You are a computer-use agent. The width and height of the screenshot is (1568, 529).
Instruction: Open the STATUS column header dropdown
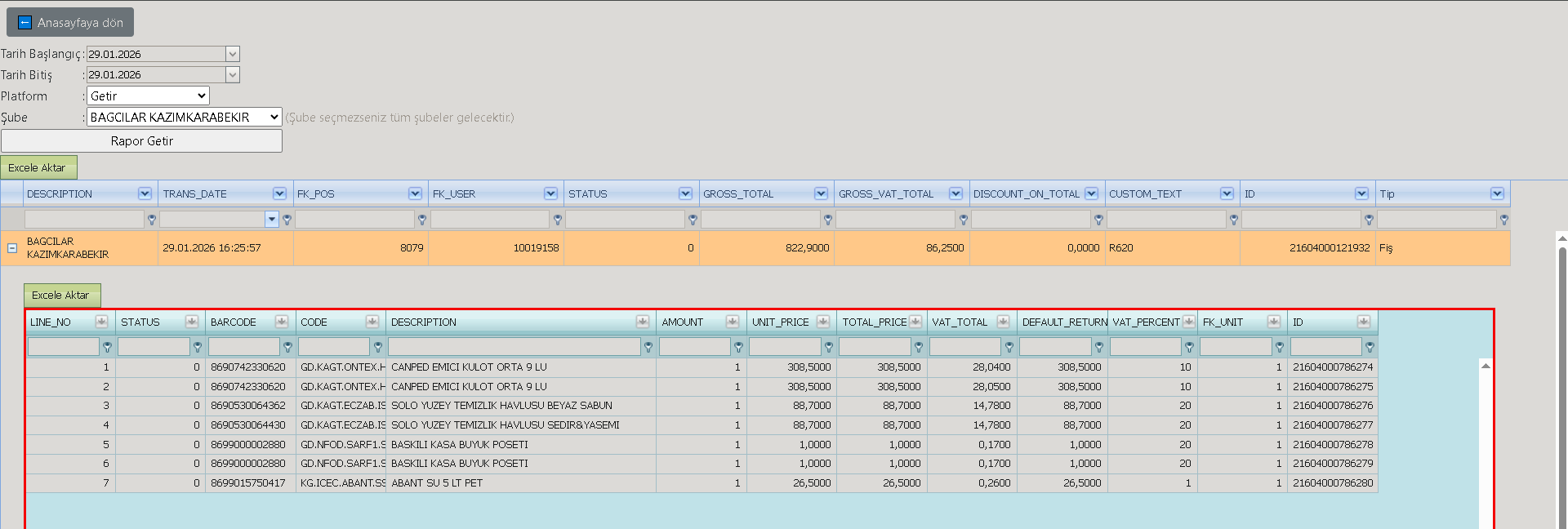pyautogui.click(x=685, y=193)
